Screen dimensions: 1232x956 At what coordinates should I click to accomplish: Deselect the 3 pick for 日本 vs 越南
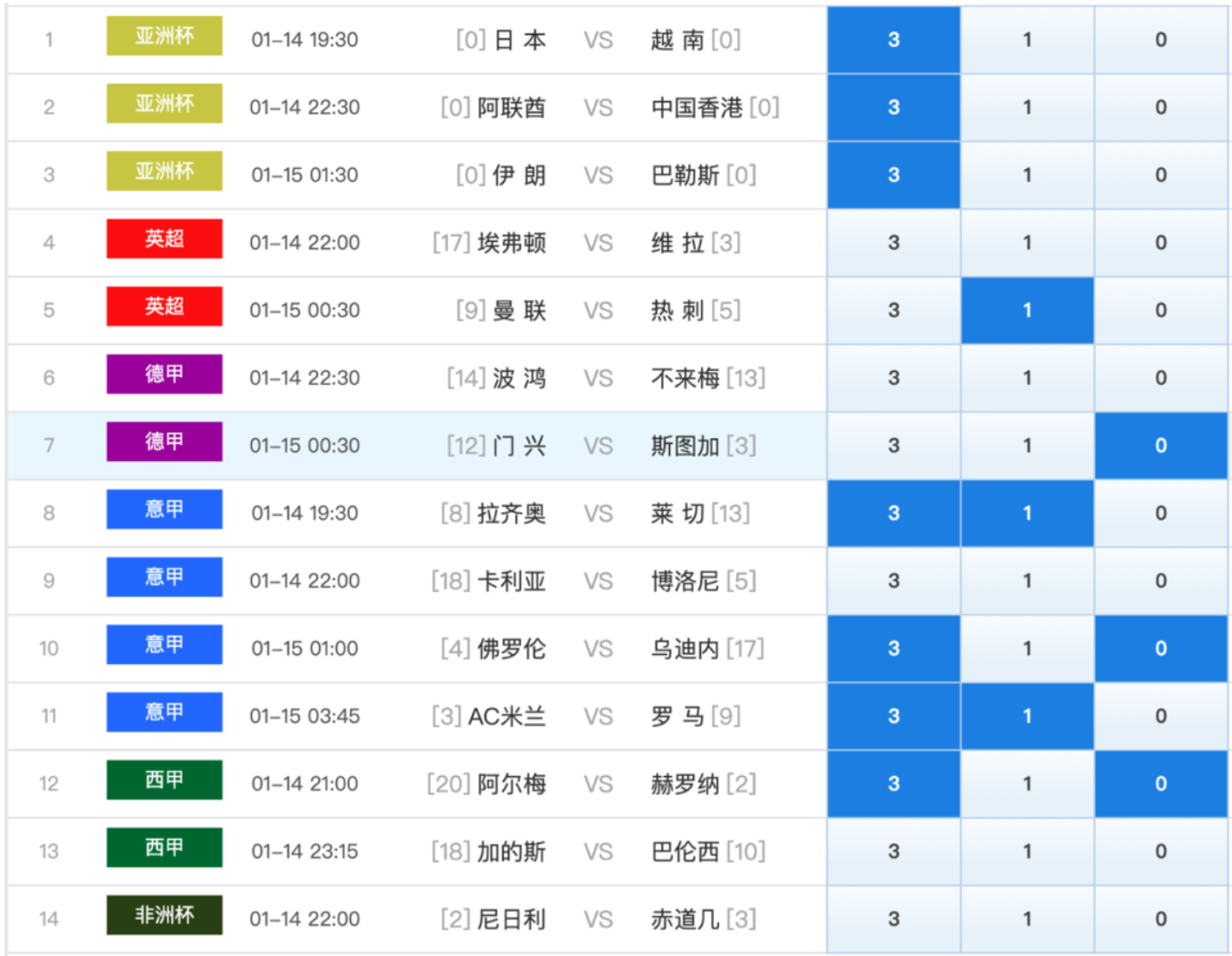(894, 40)
